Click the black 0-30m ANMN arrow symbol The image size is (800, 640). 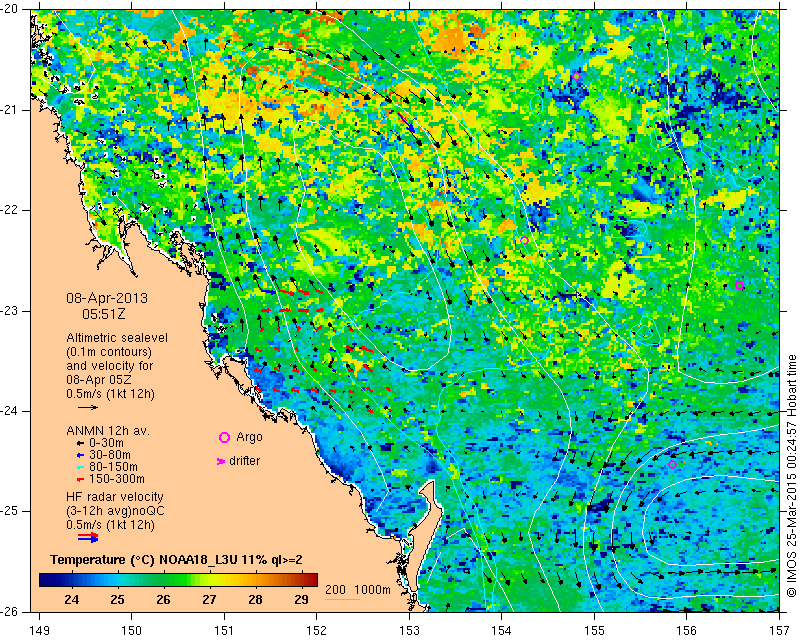click(x=80, y=444)
